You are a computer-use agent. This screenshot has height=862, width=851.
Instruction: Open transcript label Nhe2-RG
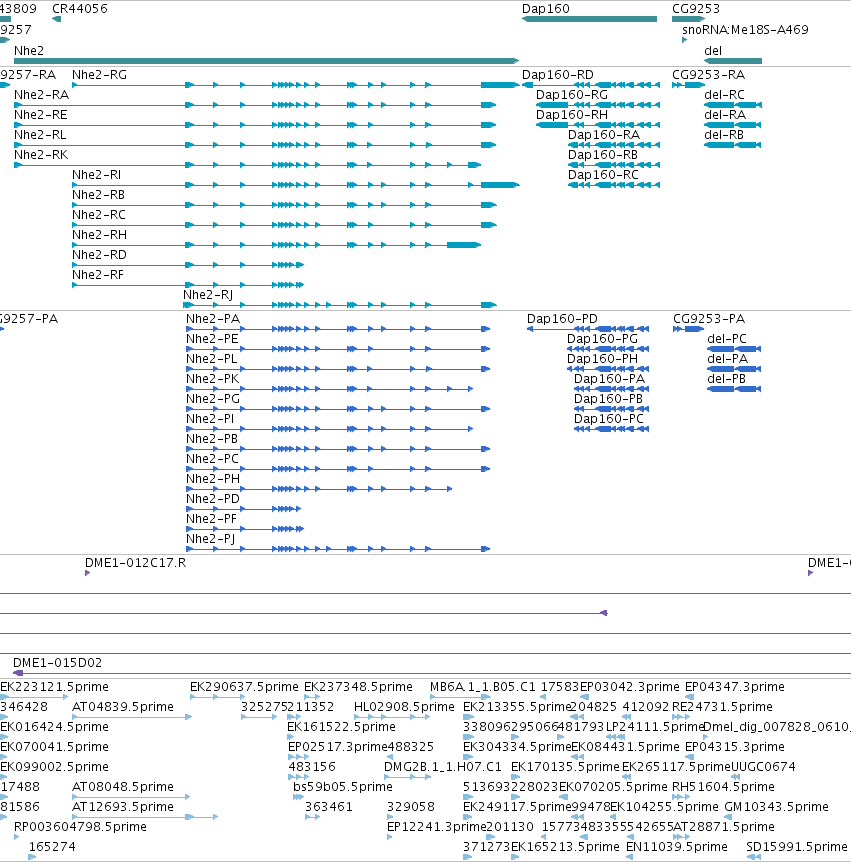click(x=99, y=75)
